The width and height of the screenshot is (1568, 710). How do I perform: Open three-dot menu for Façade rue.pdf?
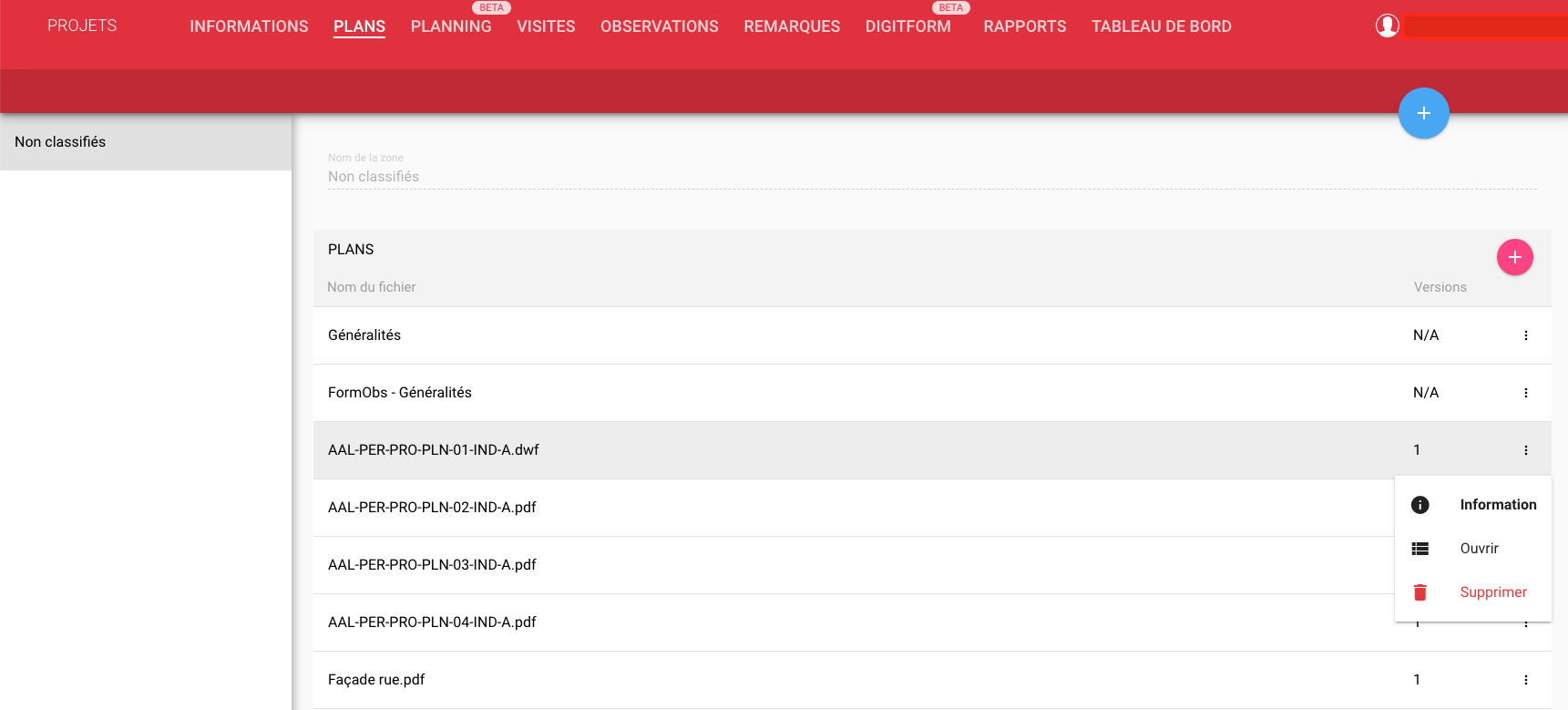coord(1525,680)
